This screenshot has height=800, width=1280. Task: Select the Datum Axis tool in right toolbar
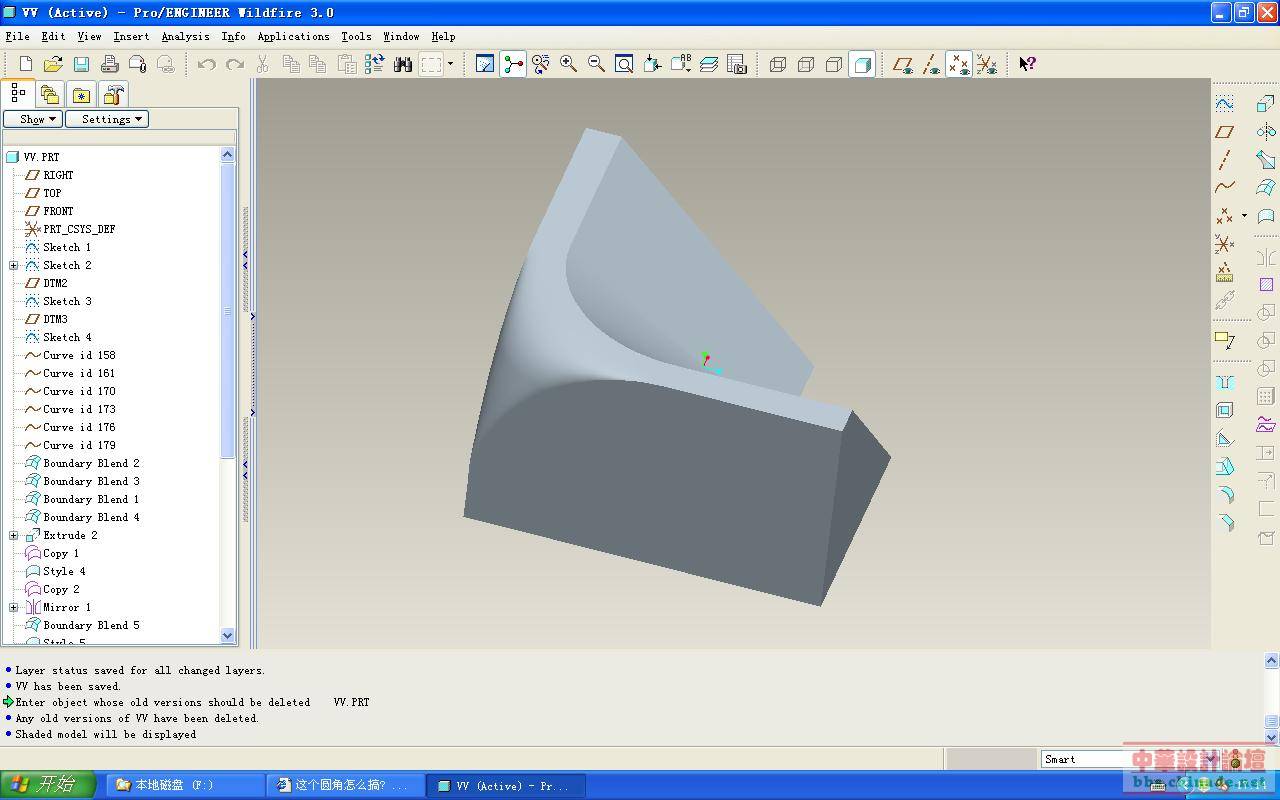click(1224, 159)
